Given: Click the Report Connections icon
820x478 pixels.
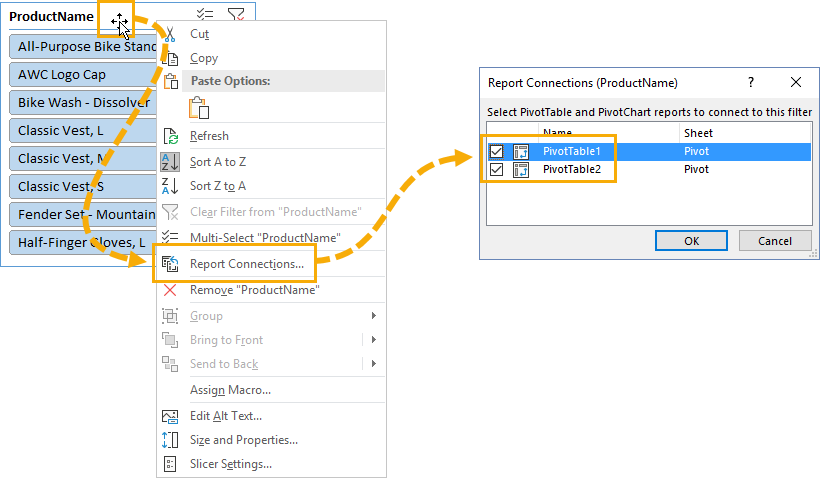Looking at the screenshot, I should click(170, 264).
